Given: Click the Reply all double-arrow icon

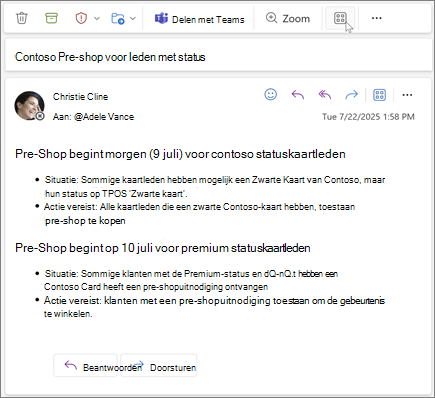Looking at the screenshot, I should click(x=325, y=95).
